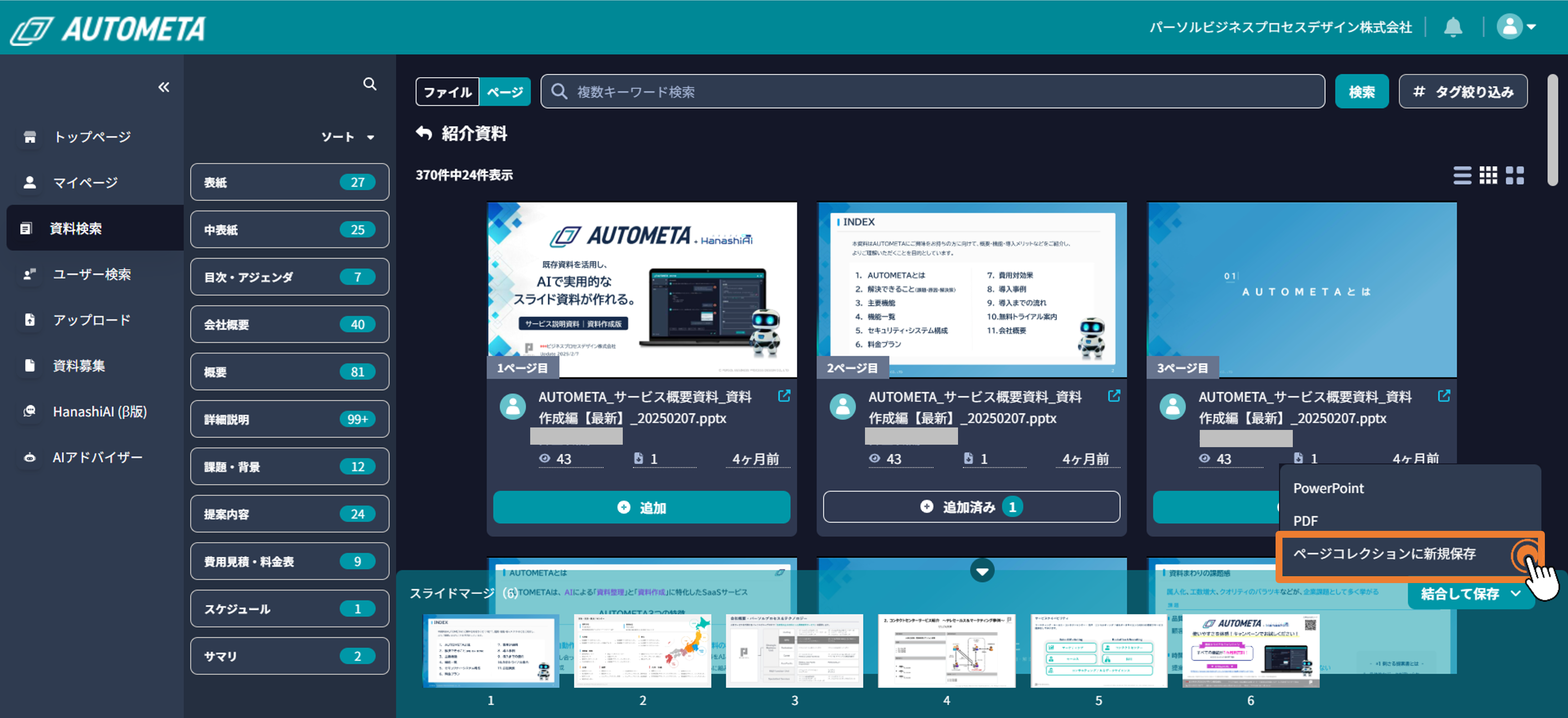Select merge tray slide 5

(x=1099, y=651)
